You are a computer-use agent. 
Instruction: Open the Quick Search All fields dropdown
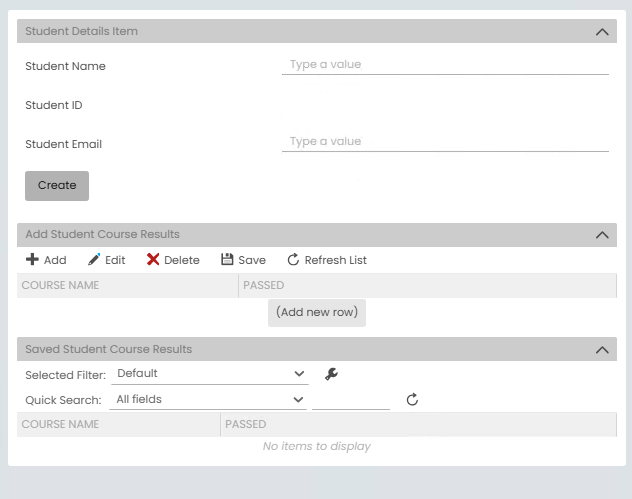click(208, 399)
